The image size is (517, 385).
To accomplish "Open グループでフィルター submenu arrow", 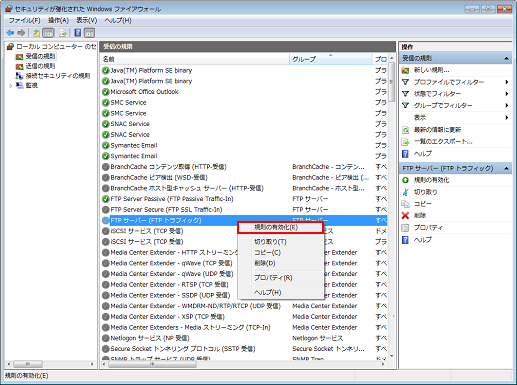I will (x=507, y=105).
